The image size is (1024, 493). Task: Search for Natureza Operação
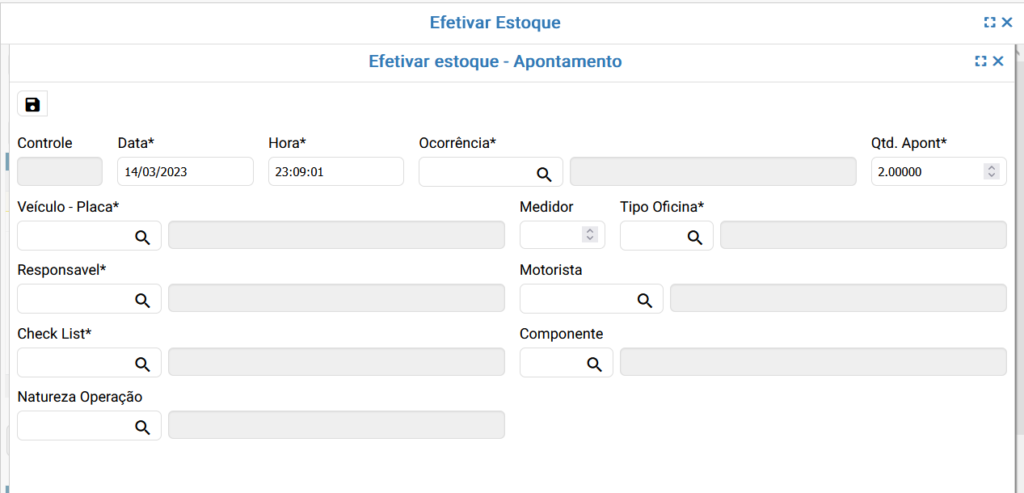click(x=142, y=427)
